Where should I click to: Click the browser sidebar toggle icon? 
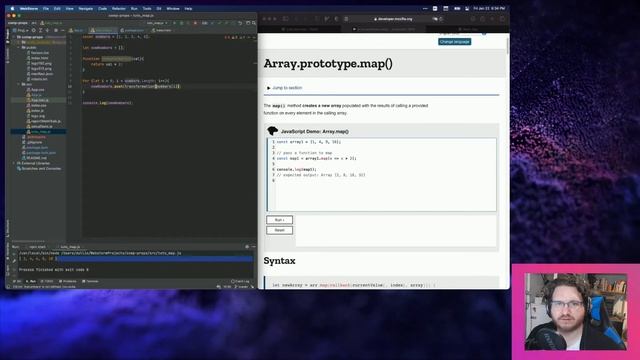[286, 19]
